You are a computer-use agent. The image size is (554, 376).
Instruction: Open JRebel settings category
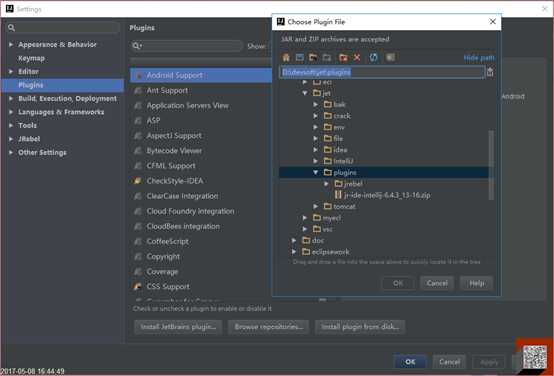tap(29, 139)
